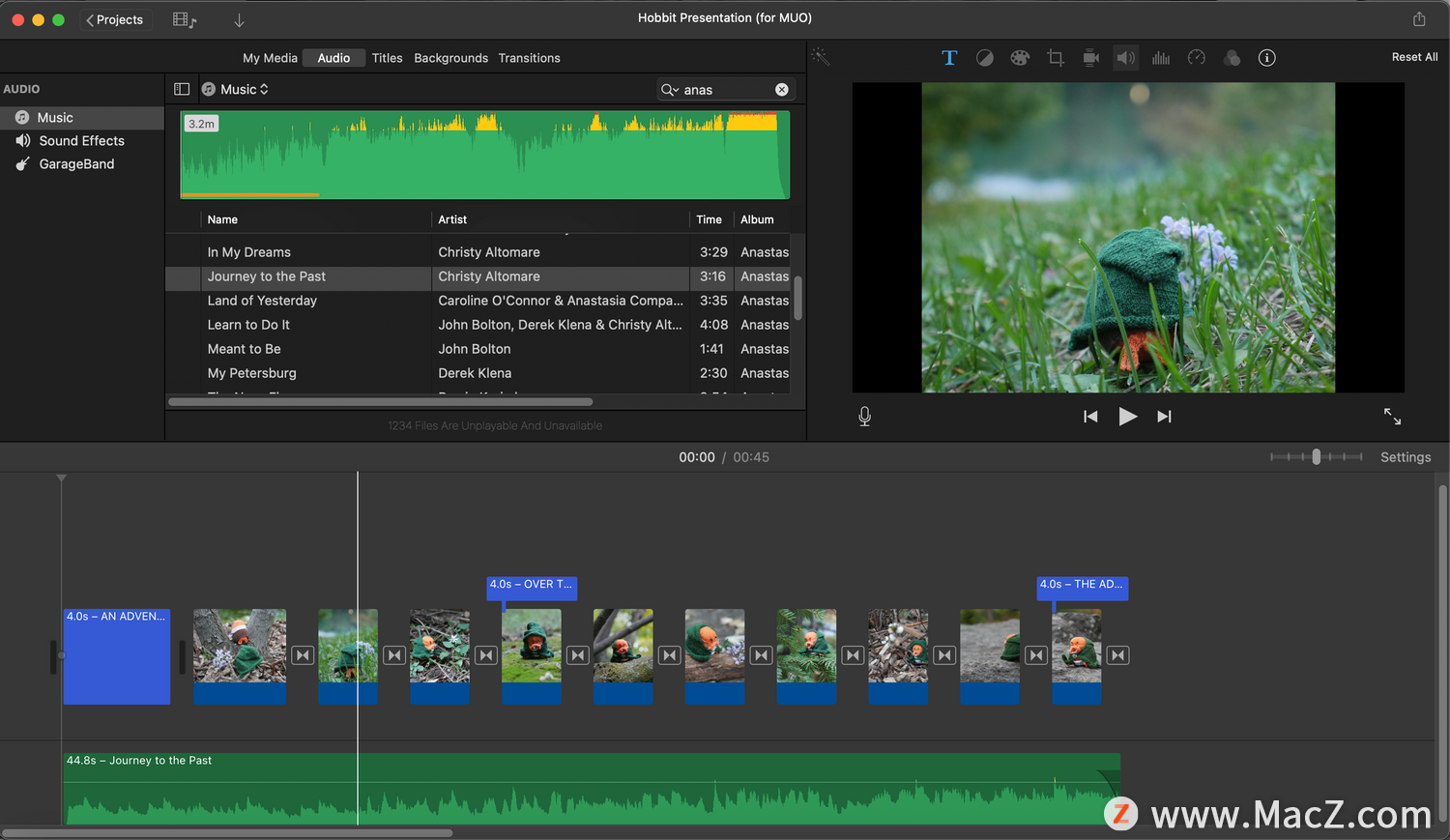Viewport: 1450px width, 840px height.
Task: Enter full screen playback
Action: pyautogui.click(x=1392, y=417)
